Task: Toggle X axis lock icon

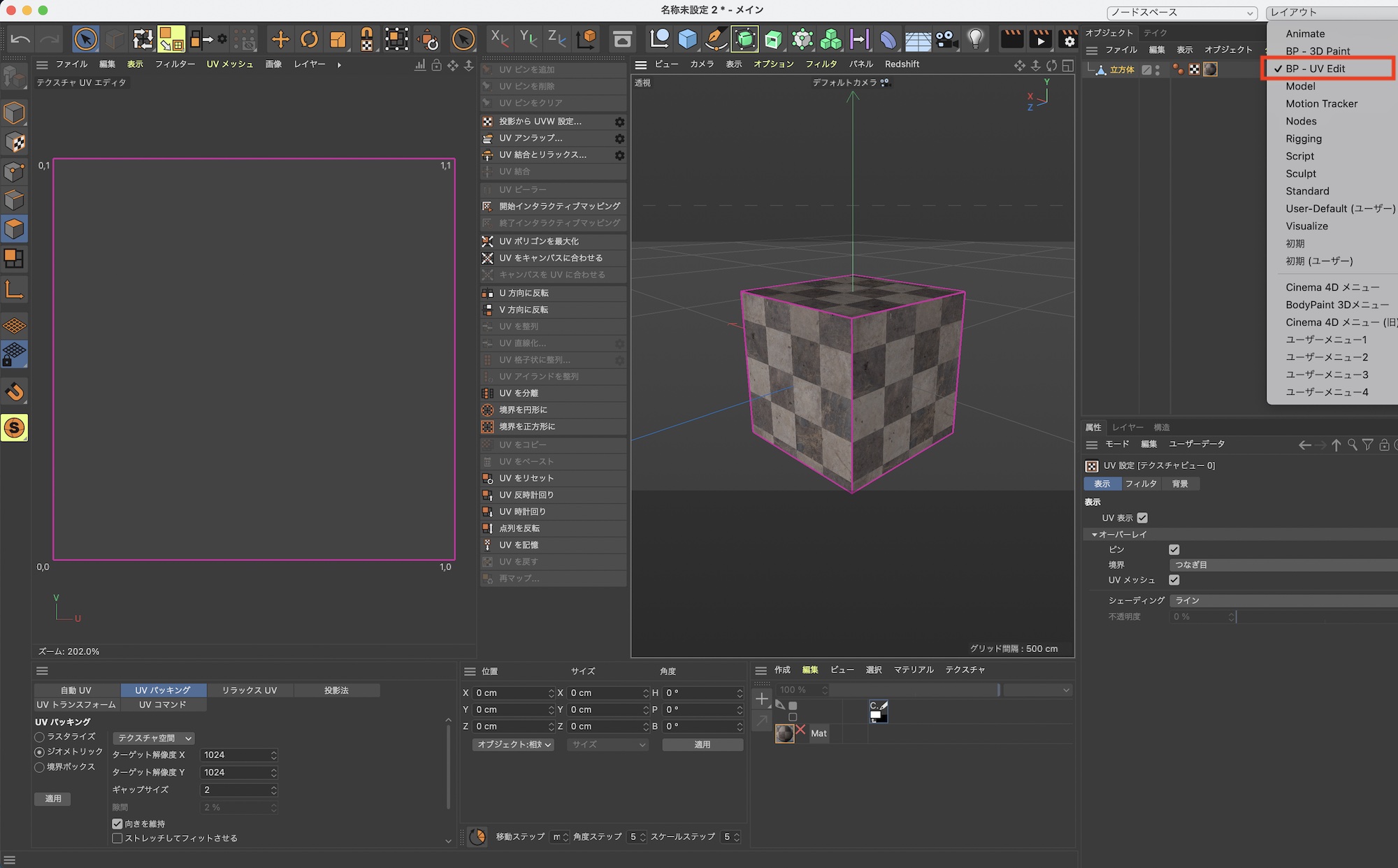Action: tap(499, 39)
